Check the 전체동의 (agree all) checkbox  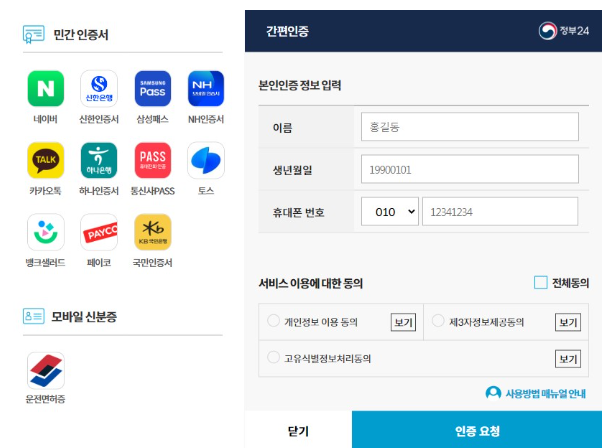[x=540, y=283]
